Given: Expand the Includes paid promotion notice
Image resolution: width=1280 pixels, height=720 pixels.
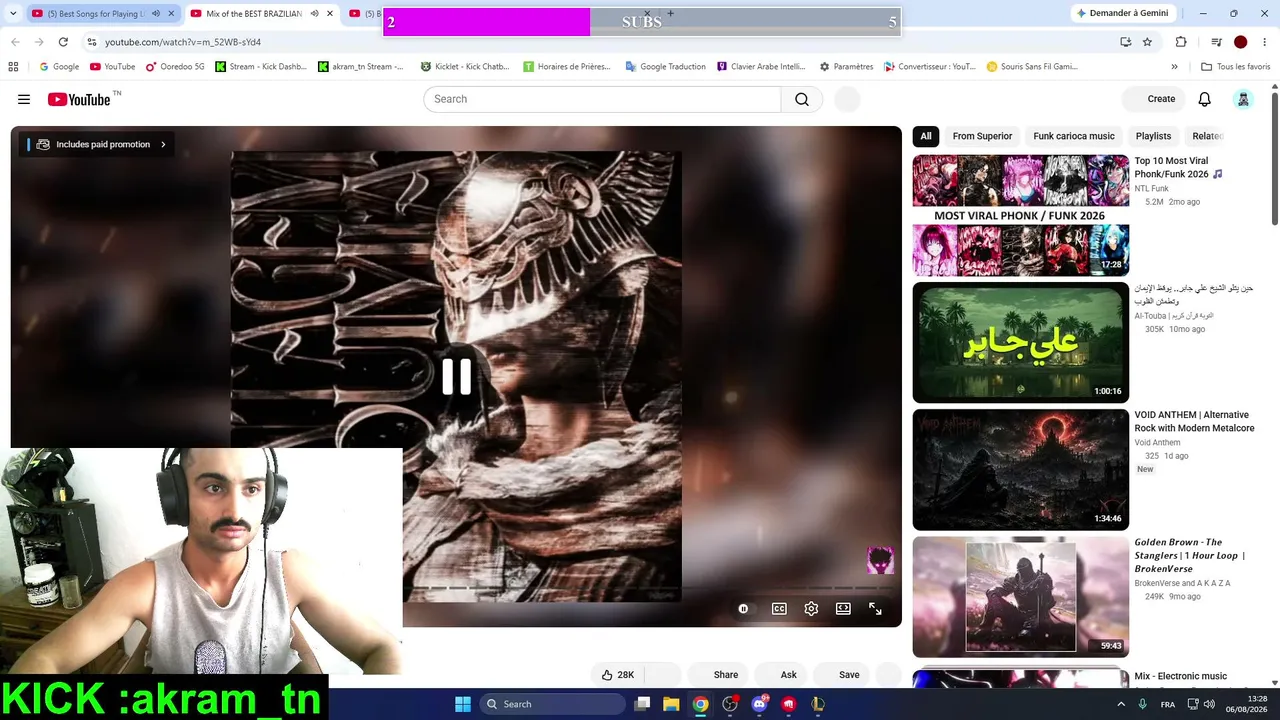Looking at the screenshot, I should click(98, 144).
